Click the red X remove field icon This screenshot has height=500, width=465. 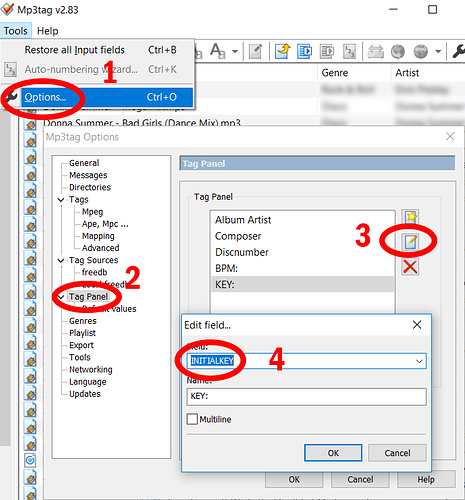click(410, 267)
